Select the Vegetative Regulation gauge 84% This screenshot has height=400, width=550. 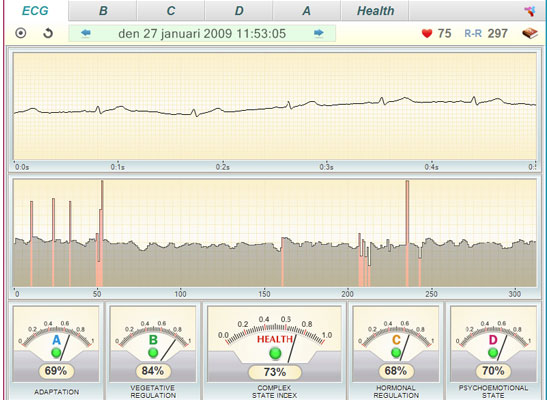[153, 344]
